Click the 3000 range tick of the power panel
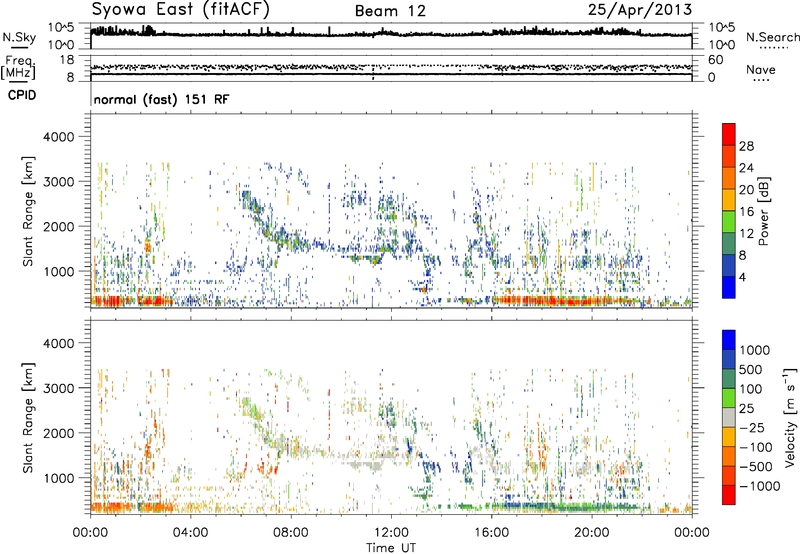Screen dimensions: 800x554 point(58,182)
